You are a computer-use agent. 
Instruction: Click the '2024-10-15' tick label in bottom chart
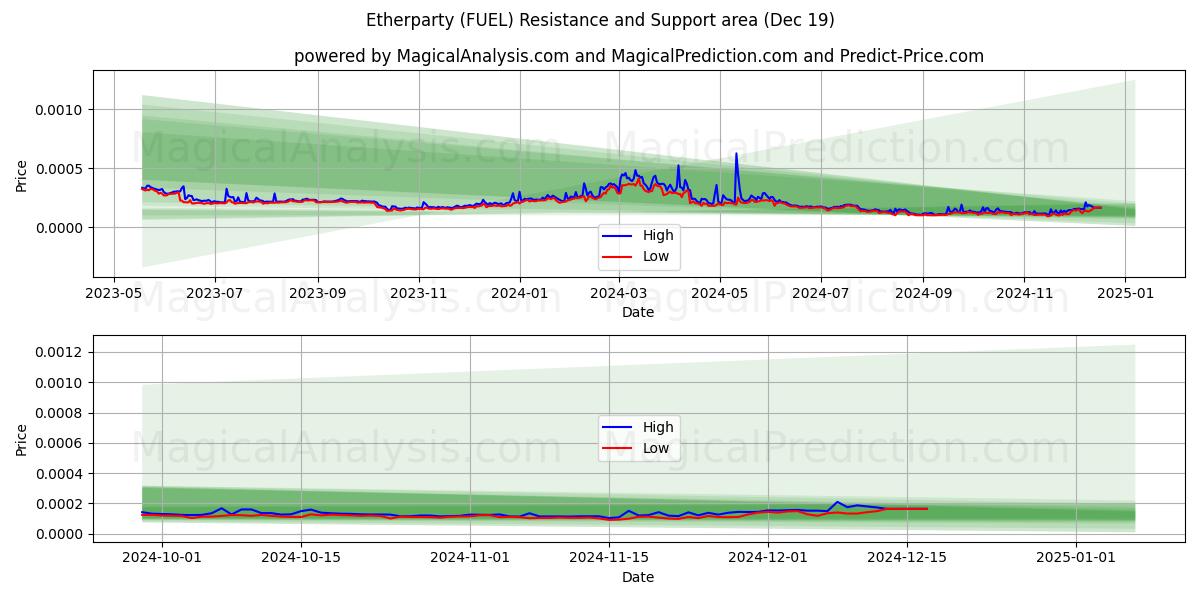(x=301, y=559)
